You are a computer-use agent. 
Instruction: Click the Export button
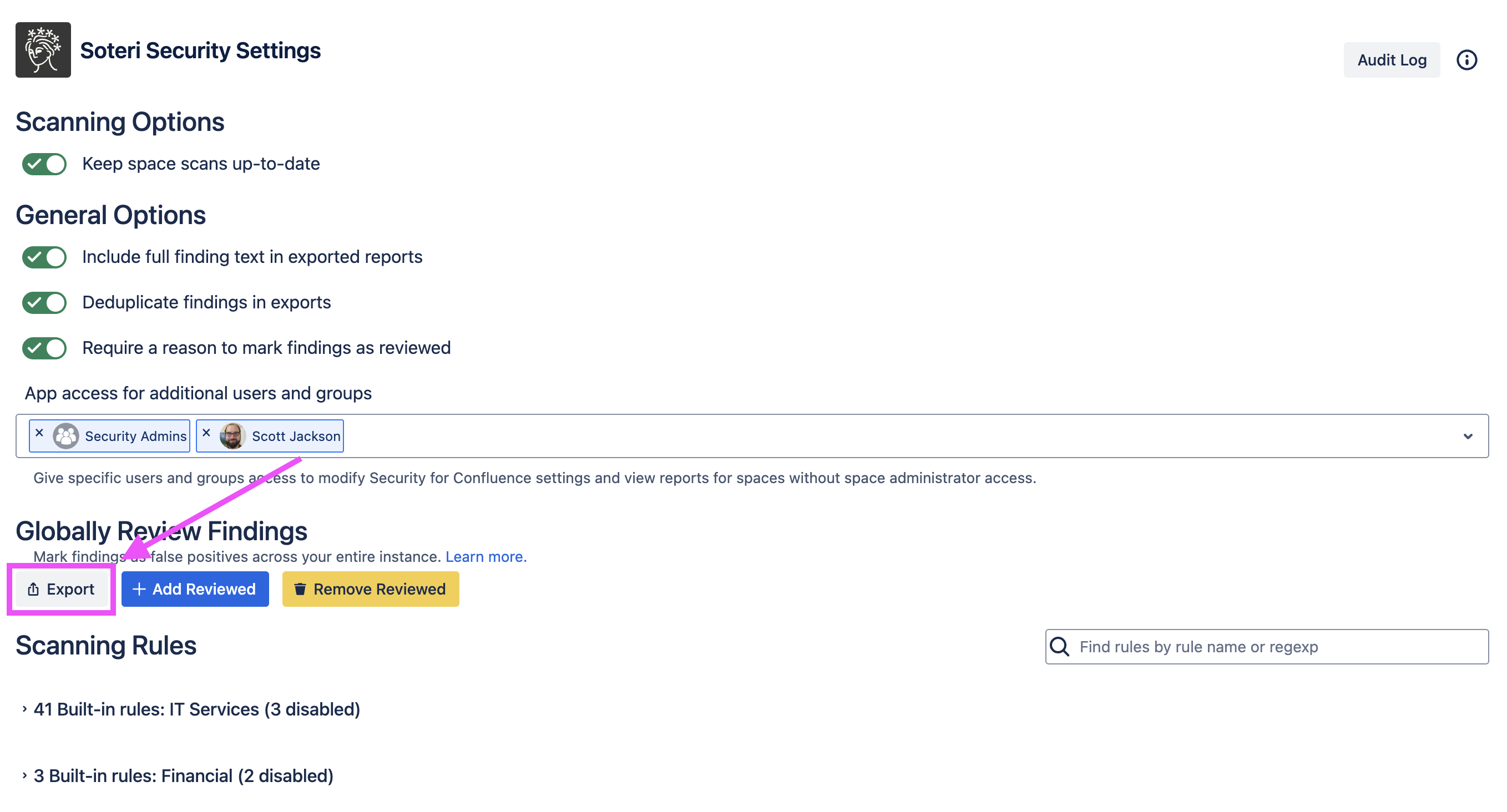pos(61,588)
